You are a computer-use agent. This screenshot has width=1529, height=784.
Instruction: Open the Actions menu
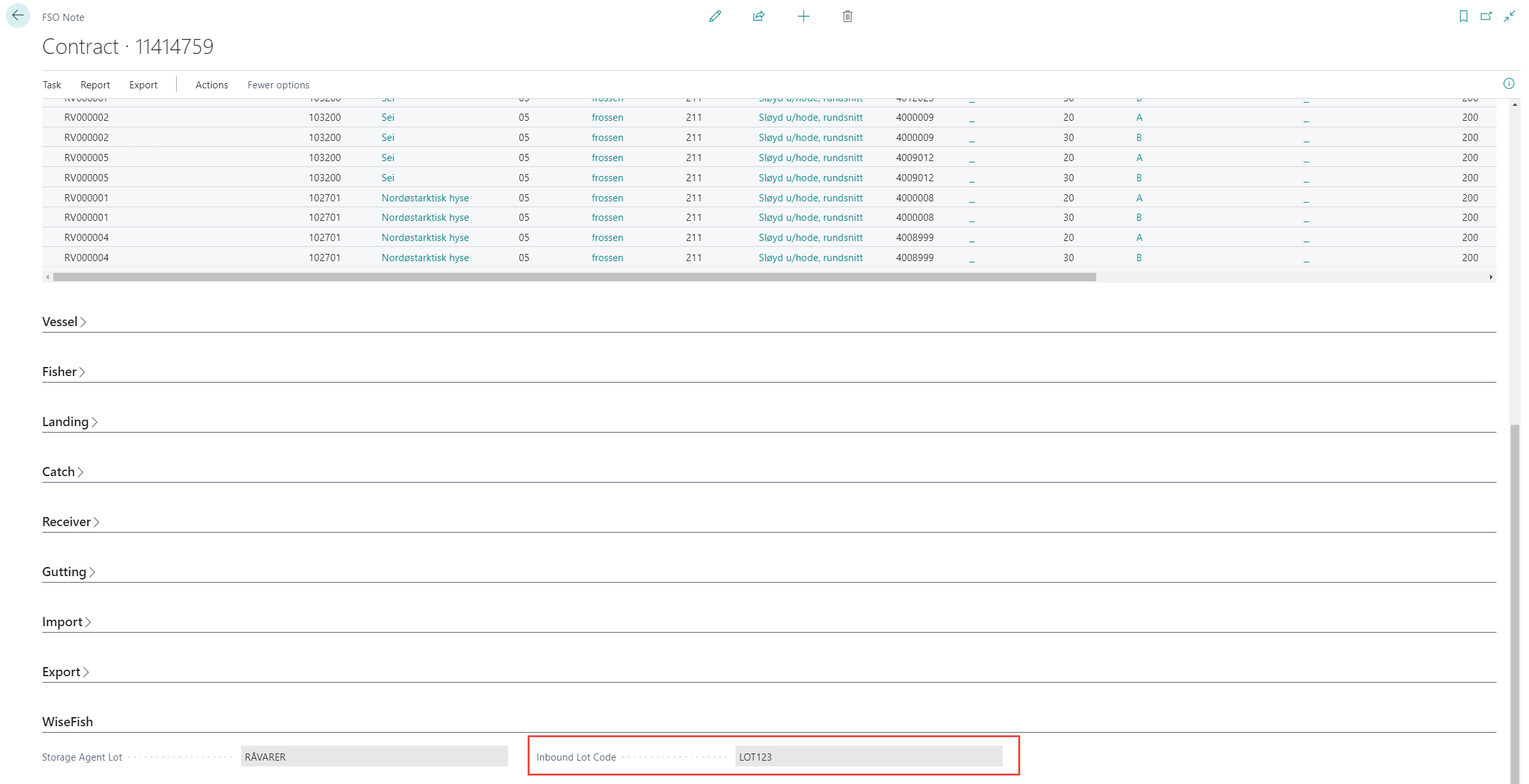click(211, 85)
